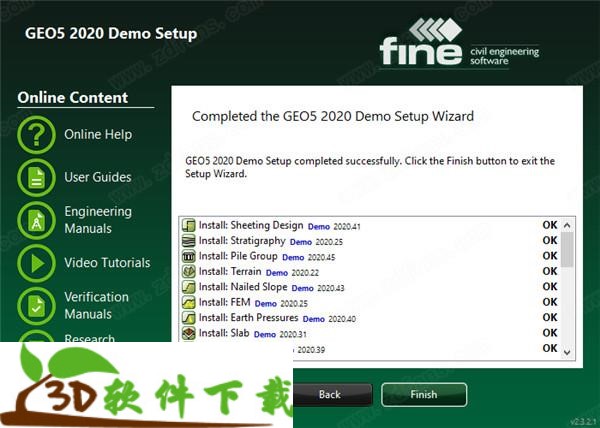This screenshot has height=428, width=600.
Task: Click the Back button
Action: click(x=330, y=394)
